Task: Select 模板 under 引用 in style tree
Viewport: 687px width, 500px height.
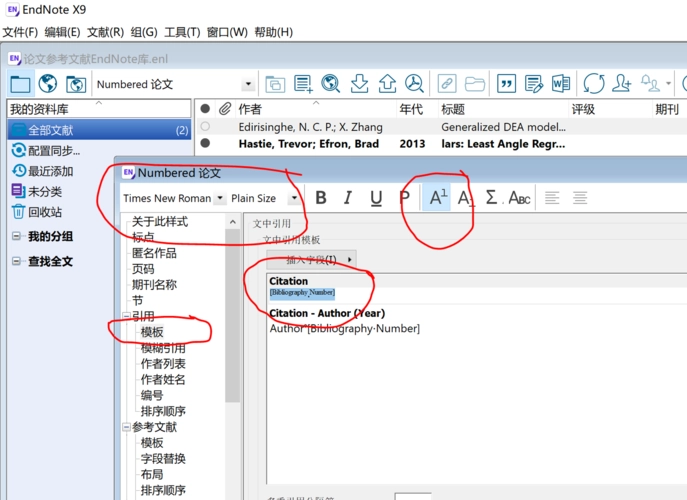Action: click(x=152, y=332)
